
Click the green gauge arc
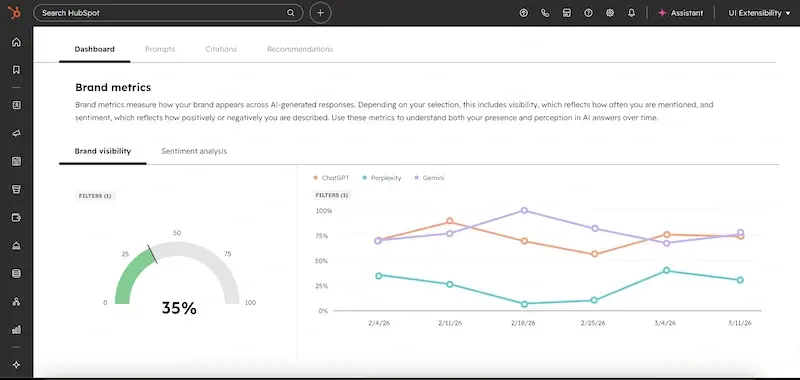pyautogui.click(x=131, y=275)
